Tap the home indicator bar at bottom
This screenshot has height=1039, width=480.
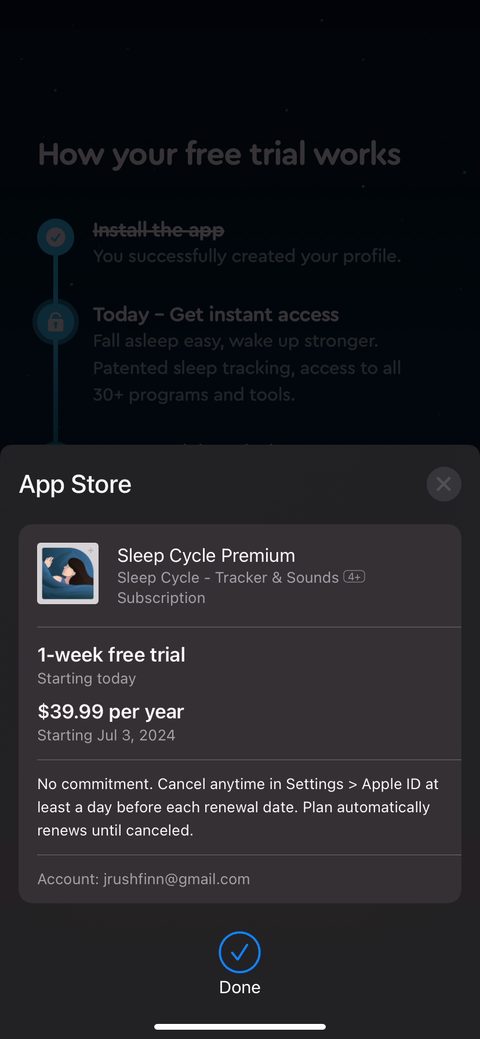[240, 1027]
